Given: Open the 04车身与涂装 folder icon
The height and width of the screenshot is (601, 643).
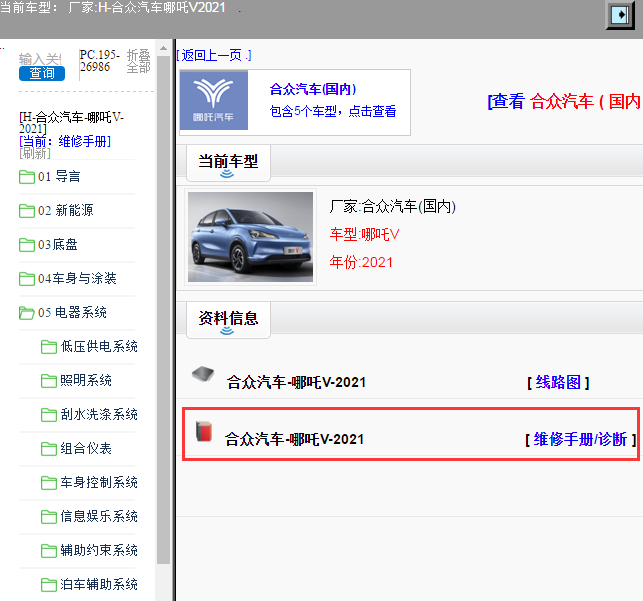Looking at the screenshot, I should point(27,279).
